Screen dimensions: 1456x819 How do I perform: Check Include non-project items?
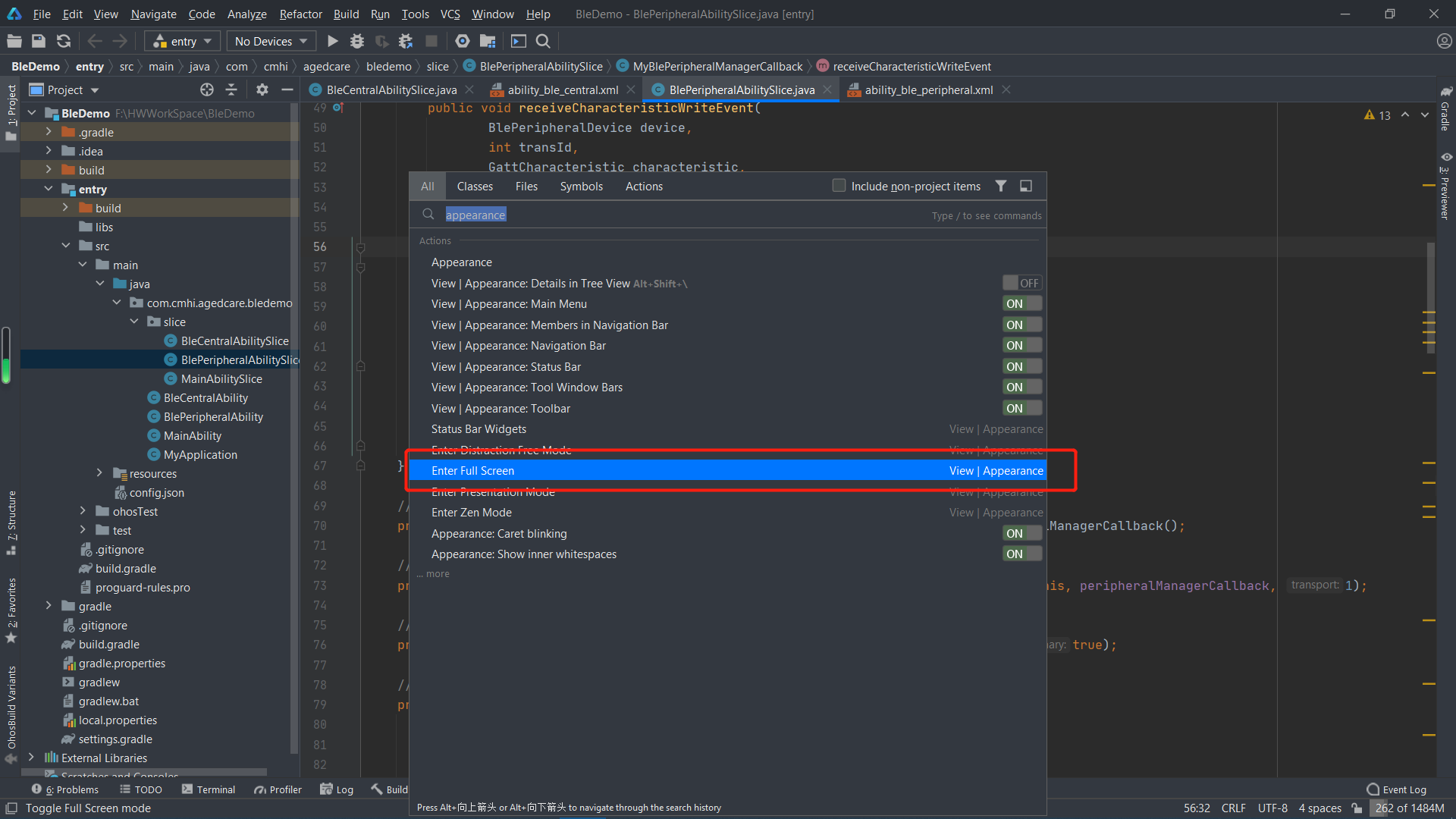point(839,186)
